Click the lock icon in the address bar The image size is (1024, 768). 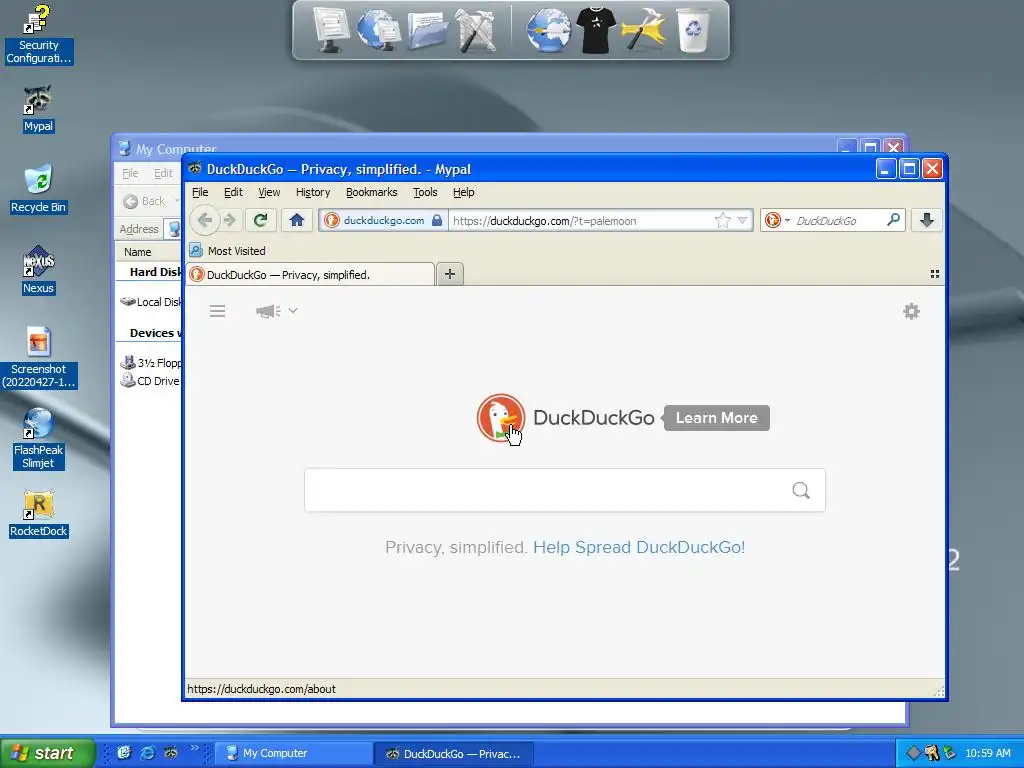tap(437, 220)
